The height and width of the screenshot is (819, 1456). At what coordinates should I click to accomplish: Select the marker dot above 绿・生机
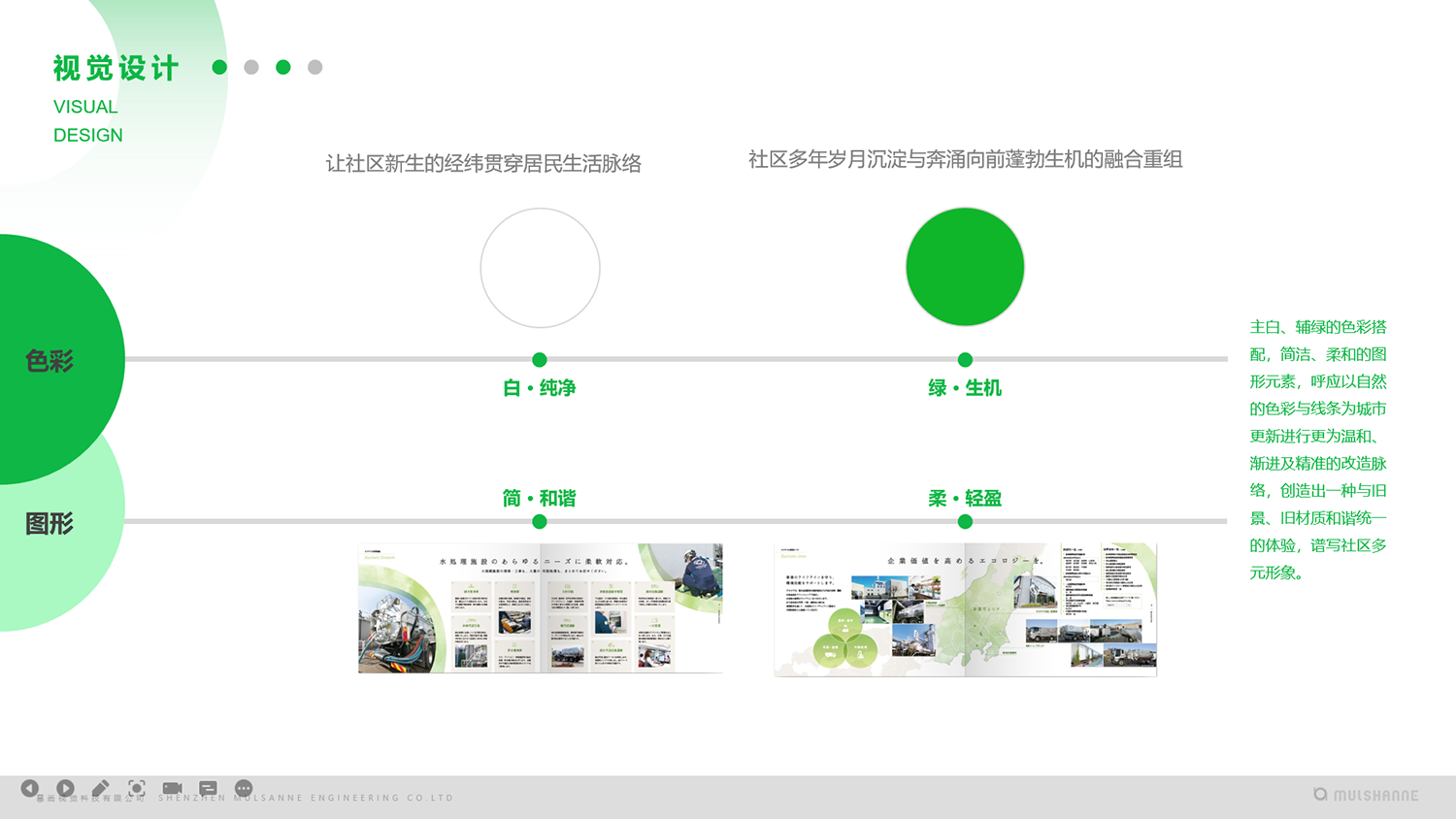[965, 360]
